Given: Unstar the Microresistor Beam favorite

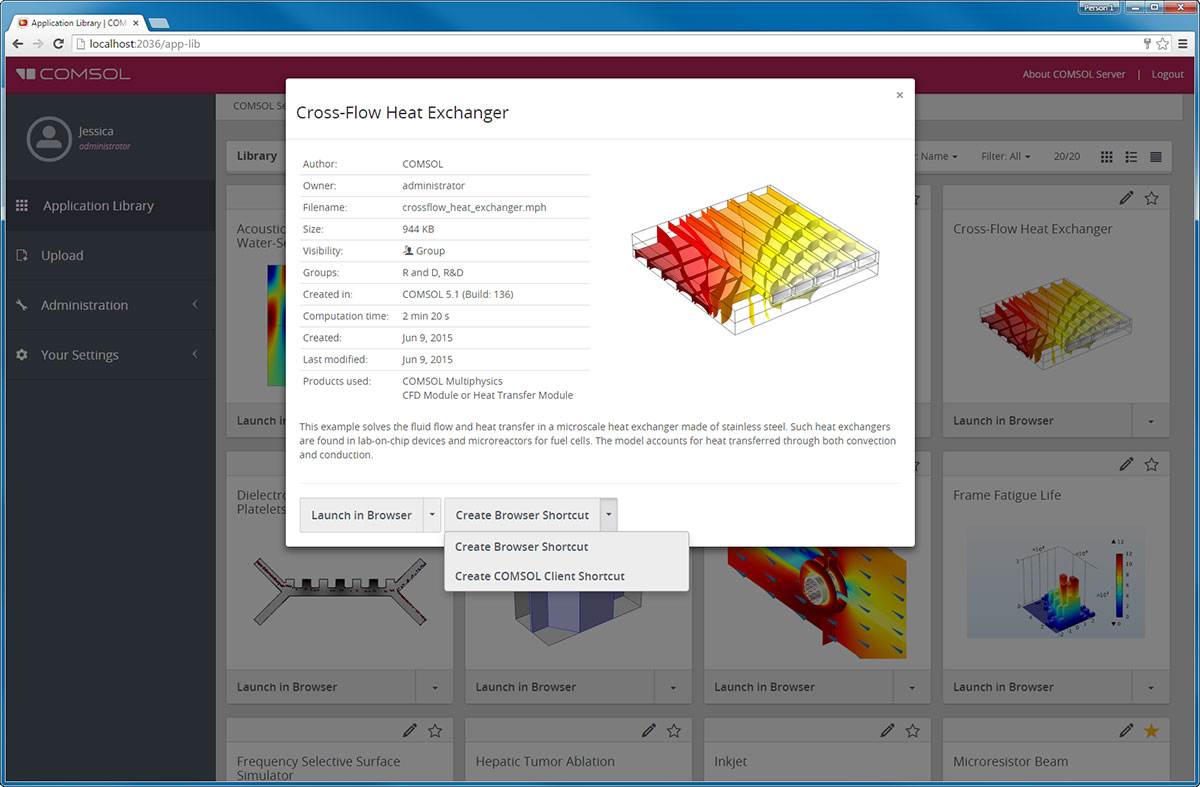Looking at the screenshot, I should pyautogui.click(x=1151, y=731).
